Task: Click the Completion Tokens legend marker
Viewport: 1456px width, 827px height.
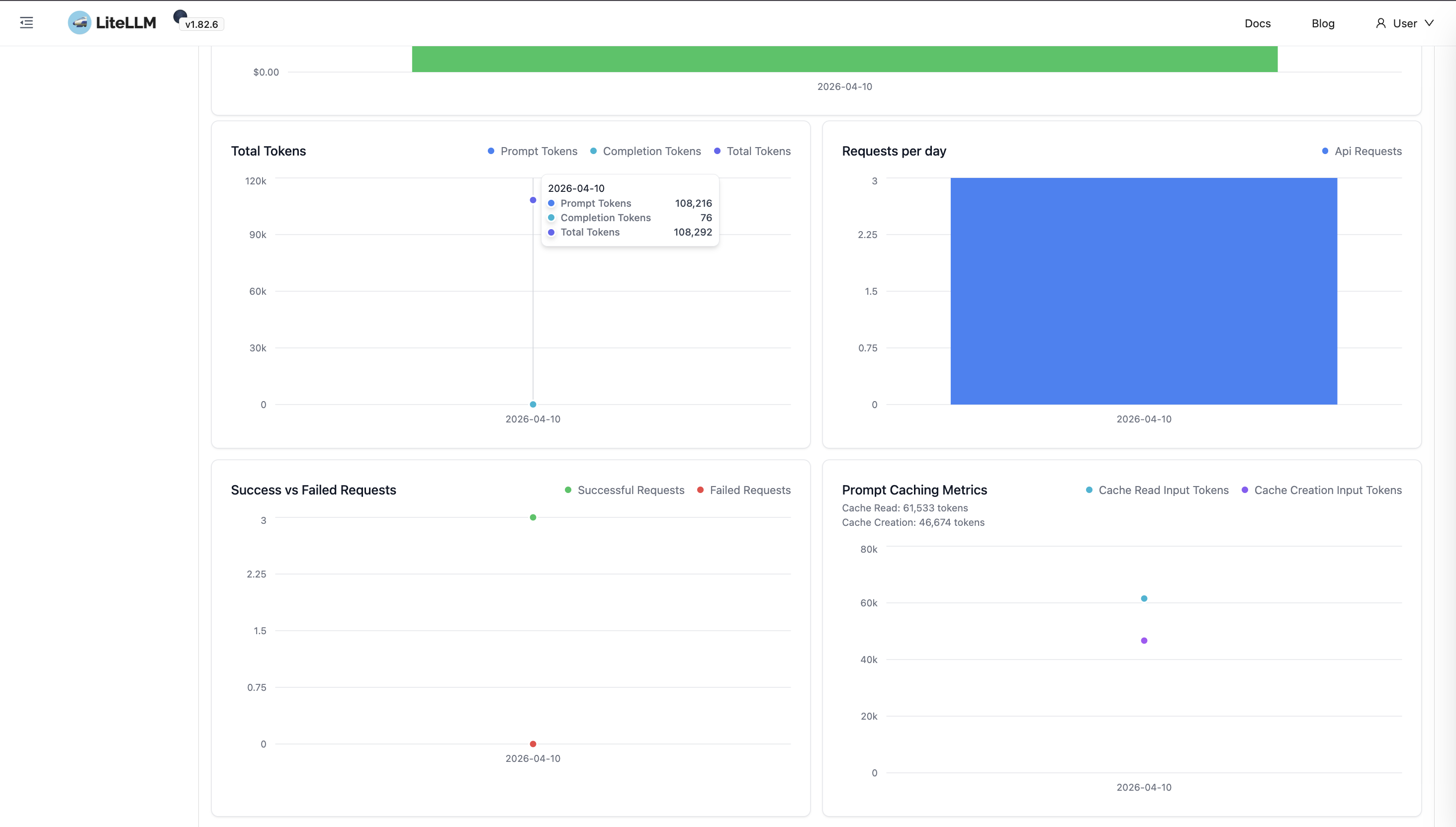Action: (x=593, y=151)
